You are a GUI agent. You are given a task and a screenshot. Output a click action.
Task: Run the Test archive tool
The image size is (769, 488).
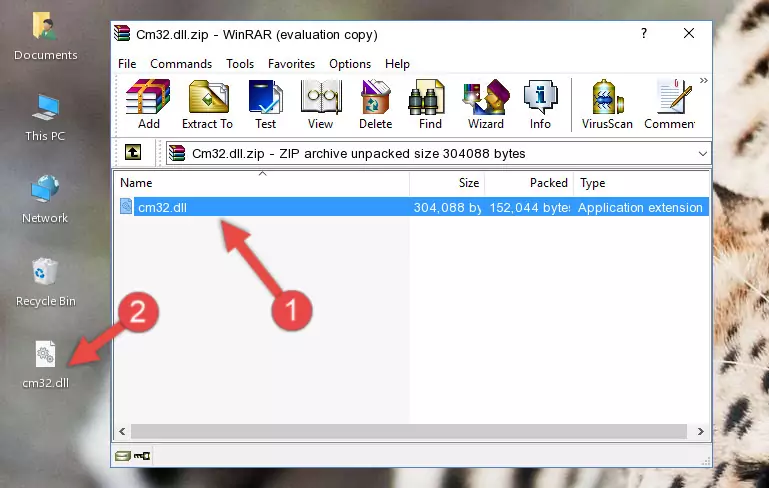tap(265, 104)
